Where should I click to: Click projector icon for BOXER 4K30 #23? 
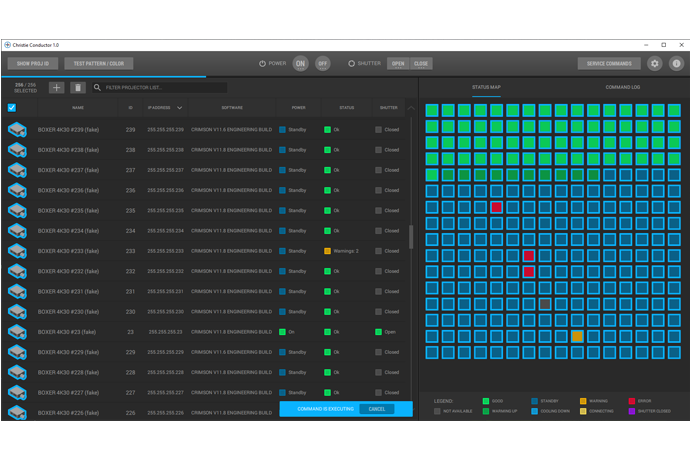point(17,332)
